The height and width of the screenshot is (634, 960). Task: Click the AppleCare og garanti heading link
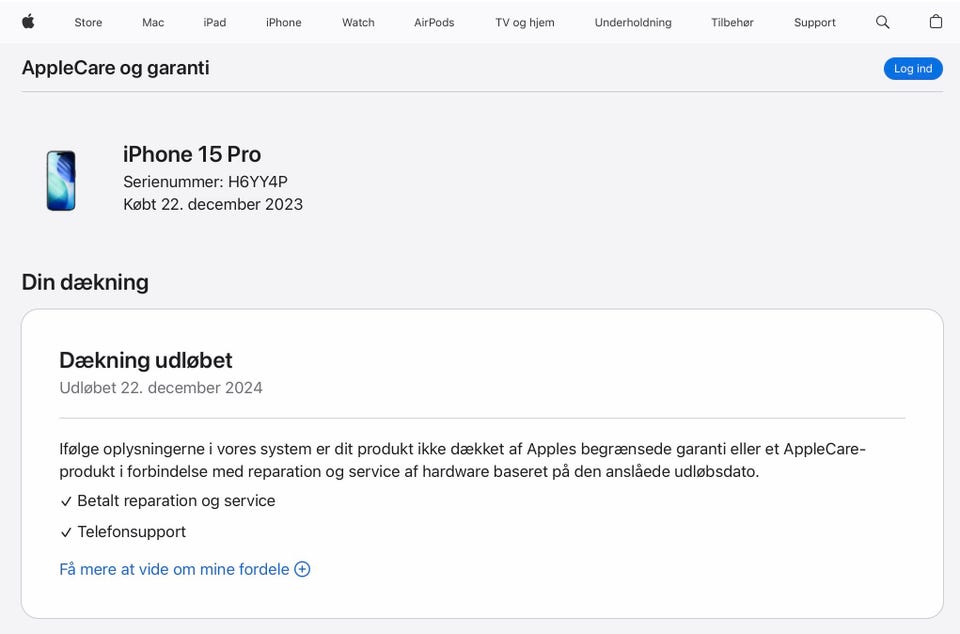[x=115, y=68]
